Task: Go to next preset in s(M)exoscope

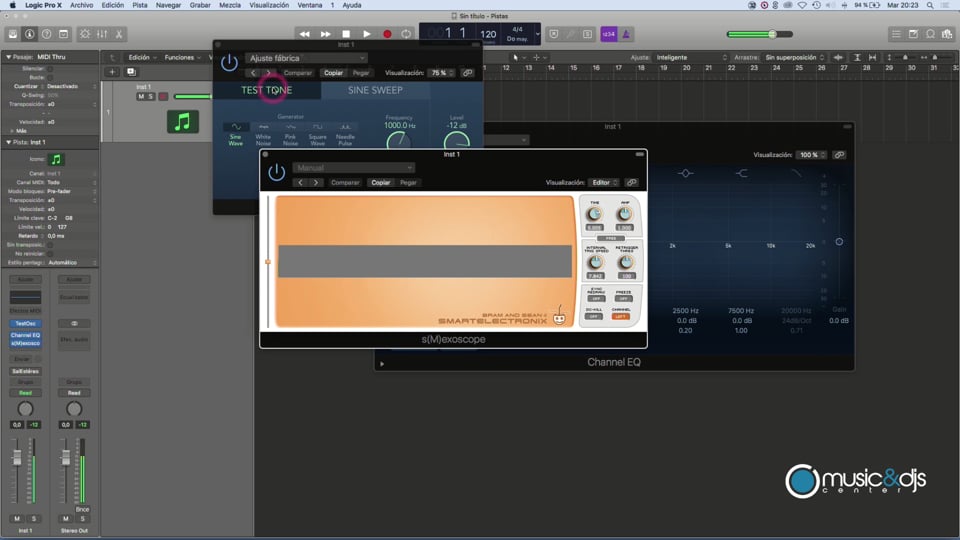Action: [316, 182]
